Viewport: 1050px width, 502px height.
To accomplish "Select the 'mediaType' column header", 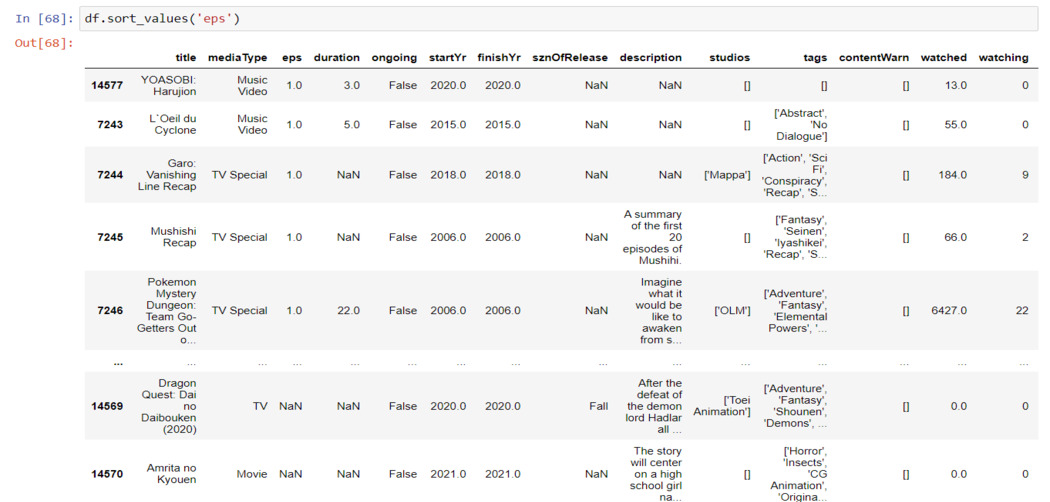I will point(237,58).
